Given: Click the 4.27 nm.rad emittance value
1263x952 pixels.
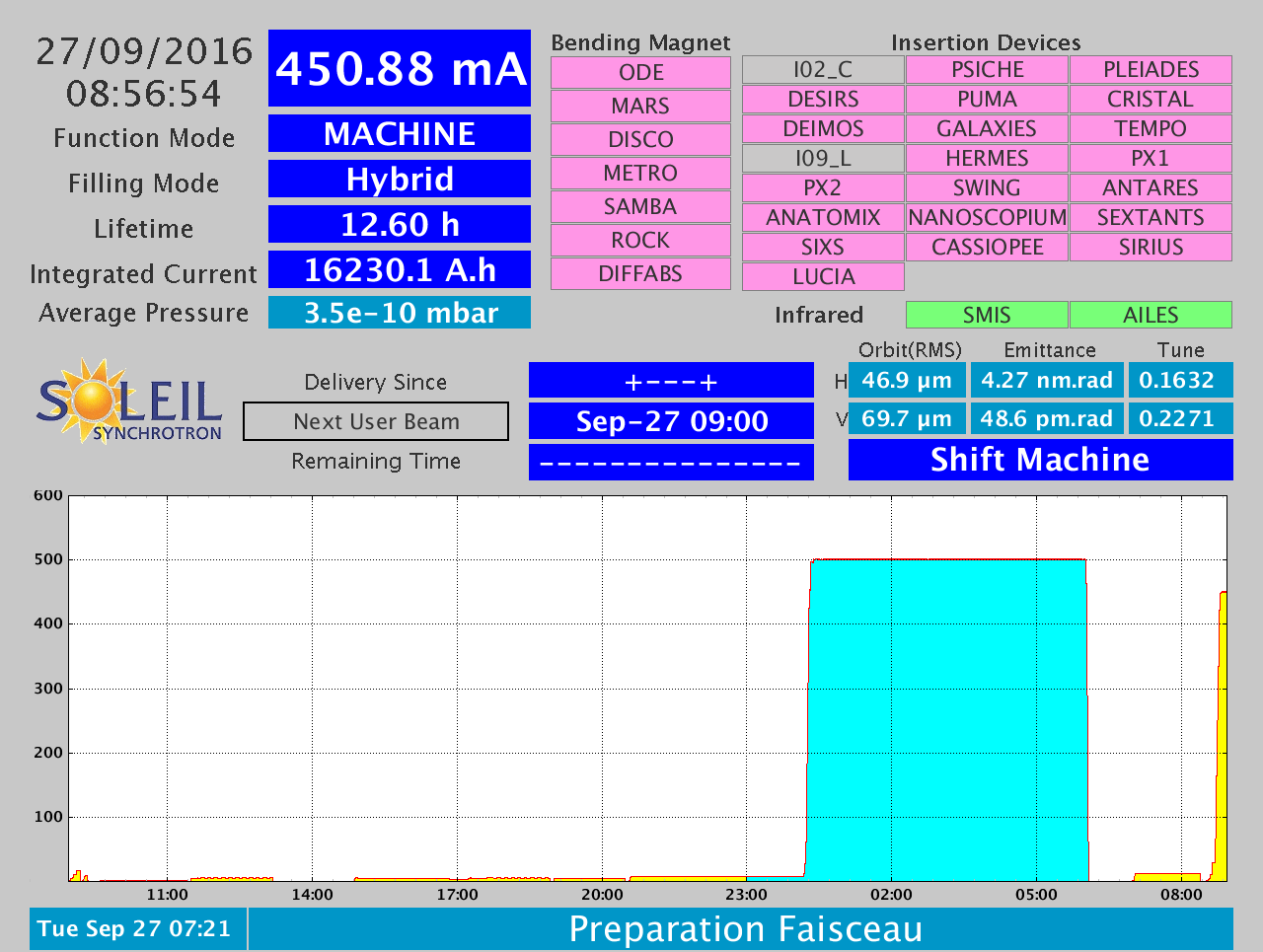Looking at the screenshot, I should [x=1047, y=380].
